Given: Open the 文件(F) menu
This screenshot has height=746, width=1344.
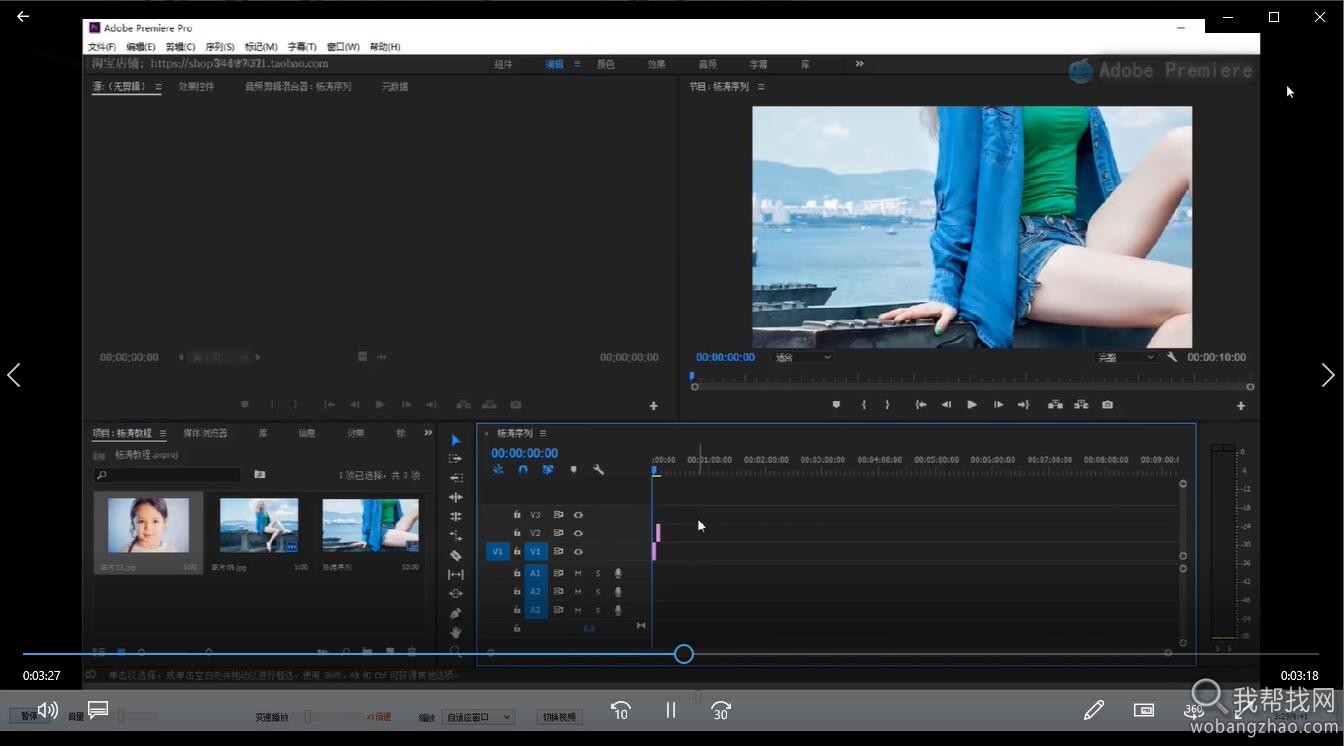Looking at the screenshot, I should 102,47.
